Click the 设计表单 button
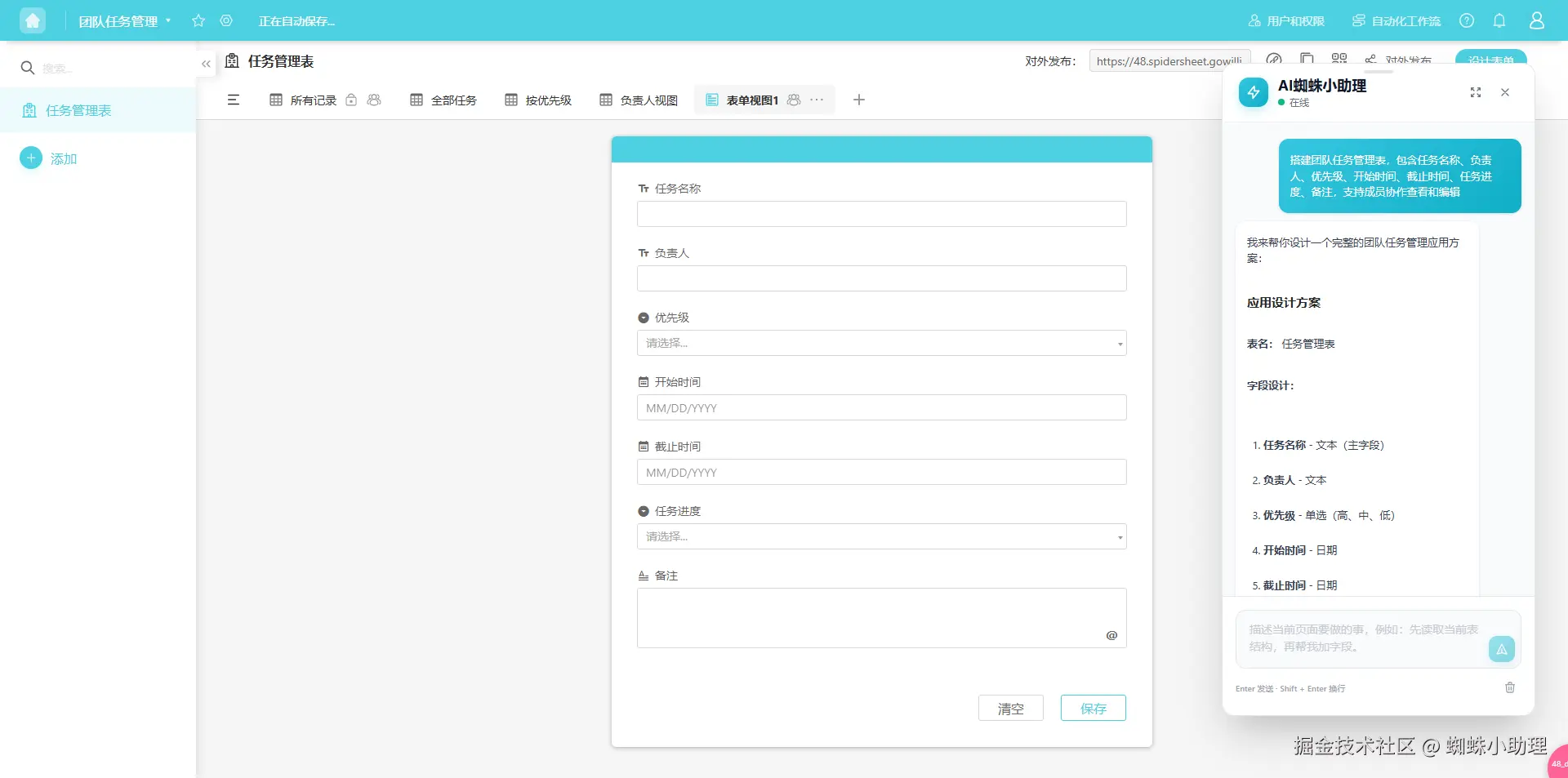Screen dimensions: 1568x778 pos(1490,58)
